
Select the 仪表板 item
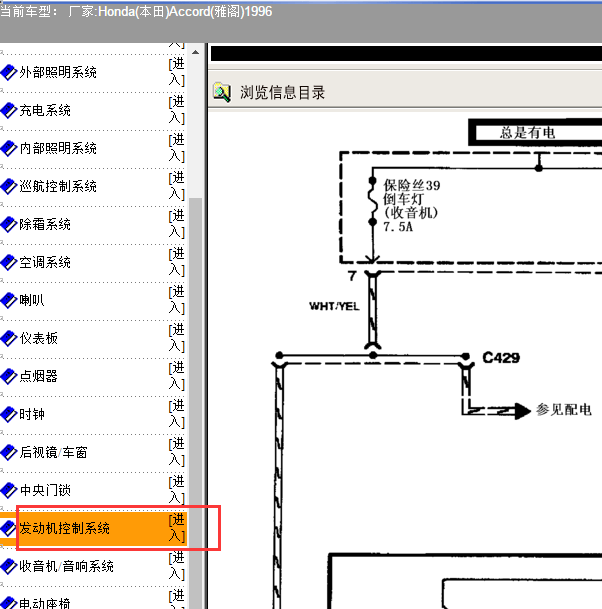pos(38,338)
